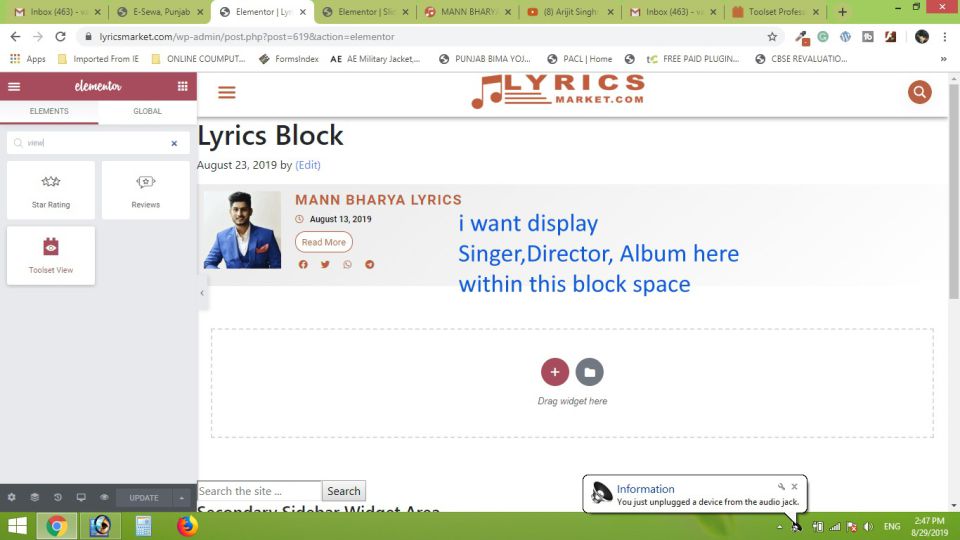Share post via Facebook icon
This screenshot has height=540, width=960.
pos(303,265)
